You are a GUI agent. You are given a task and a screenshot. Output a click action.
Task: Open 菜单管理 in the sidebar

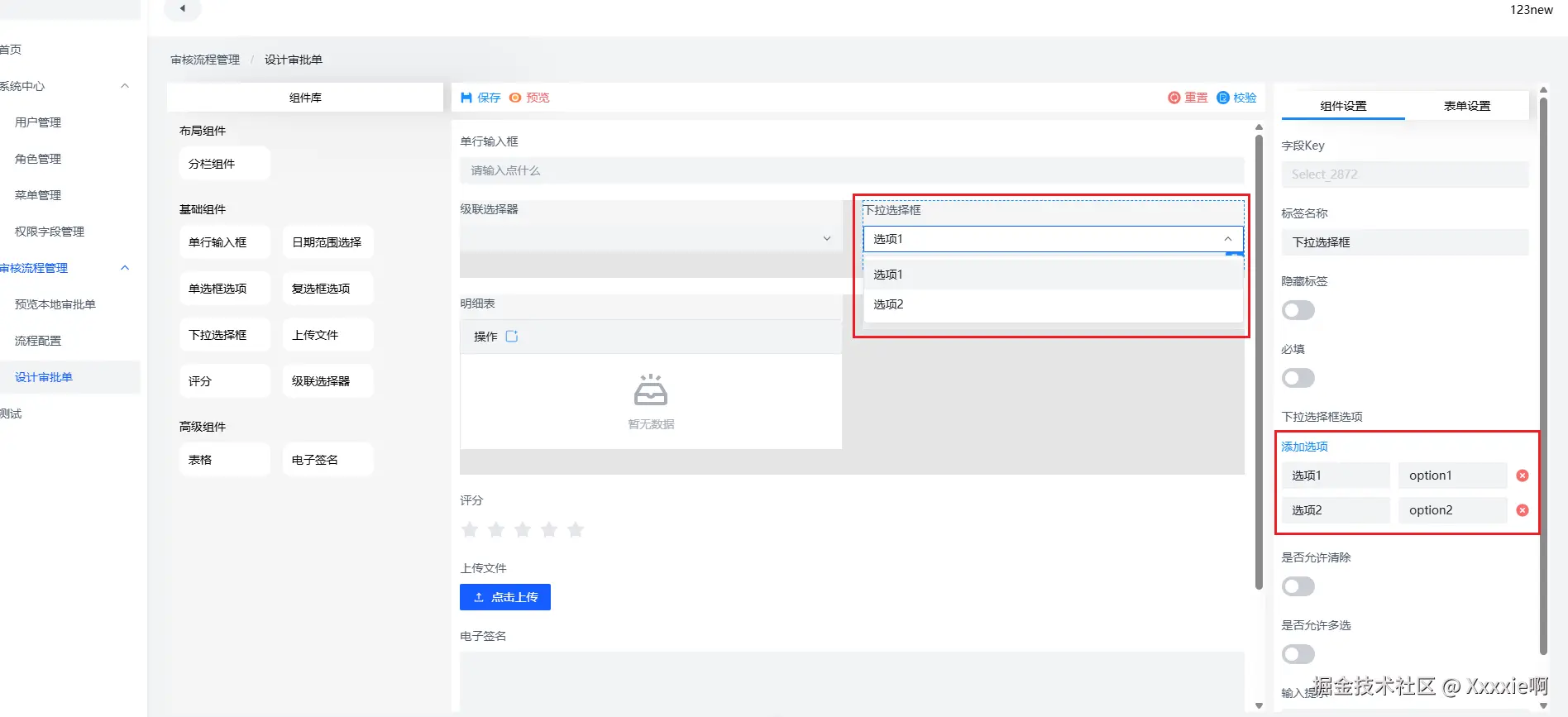click(38, 195)
